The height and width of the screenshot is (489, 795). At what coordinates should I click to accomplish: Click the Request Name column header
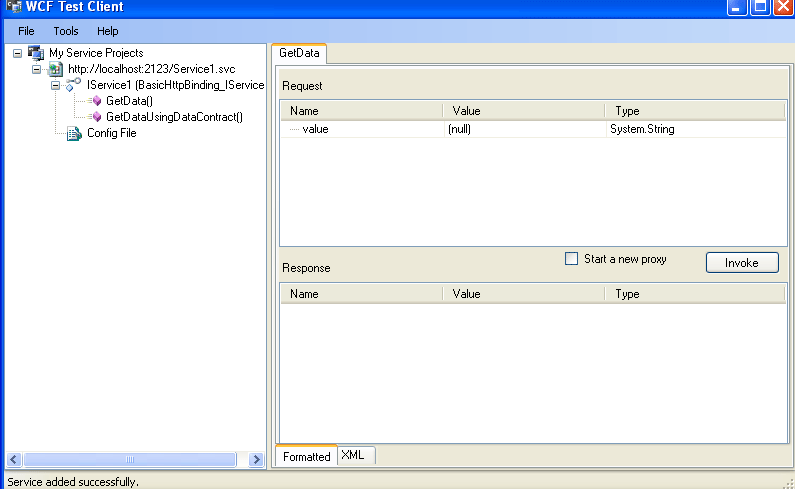coord(362,111)
